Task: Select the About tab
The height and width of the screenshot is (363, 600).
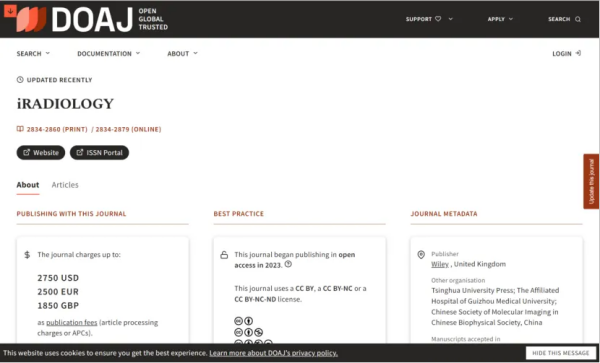Action: click(28, 185)
